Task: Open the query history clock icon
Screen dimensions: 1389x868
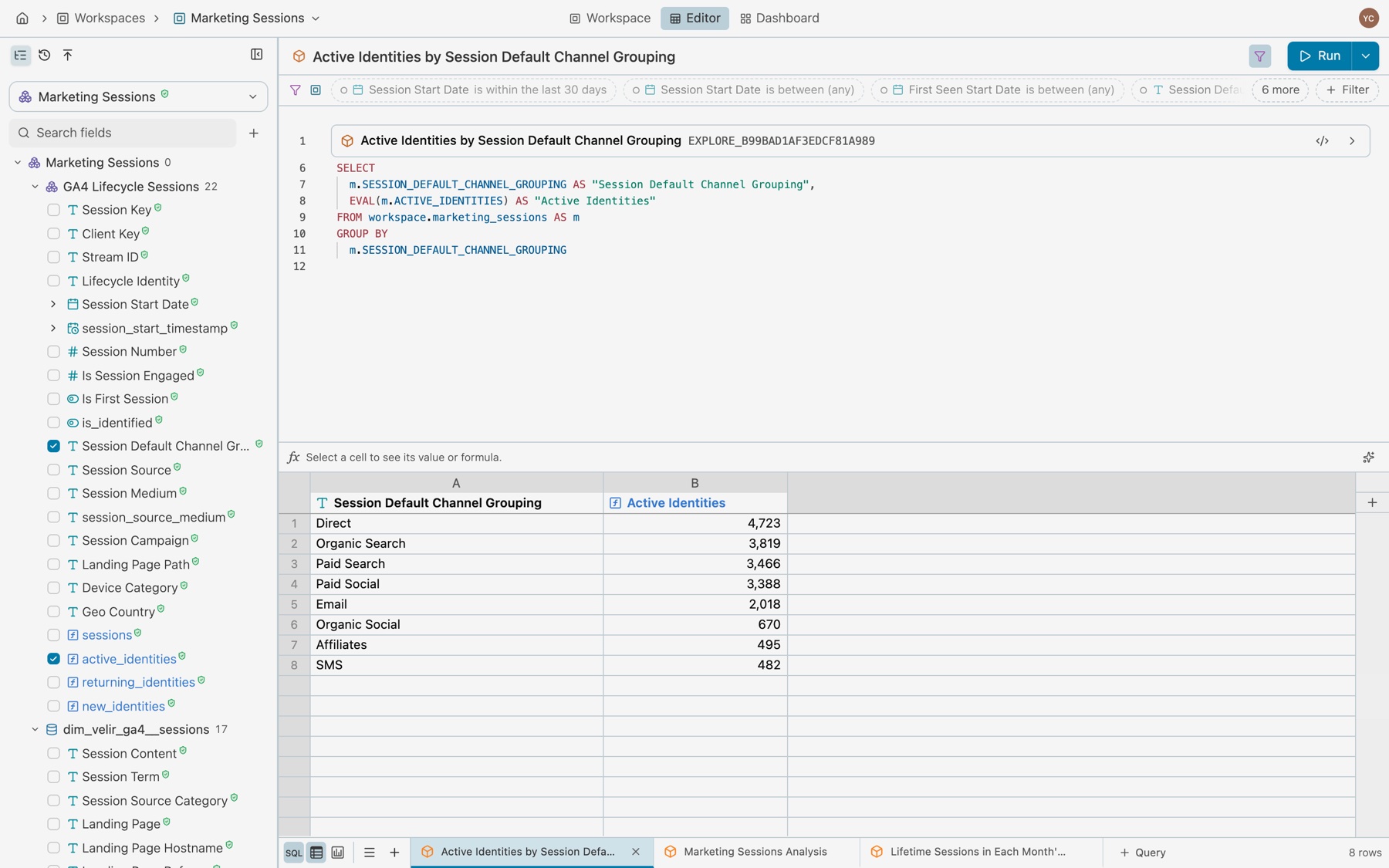Action: click(x=44, y=55)
